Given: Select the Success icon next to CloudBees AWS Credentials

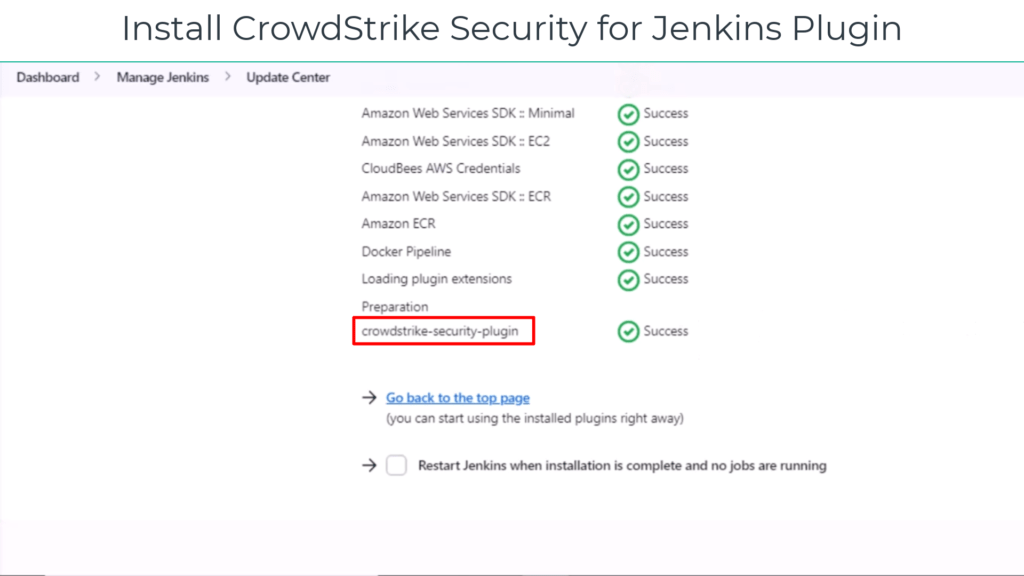Looking at the screenshot, I should 628,168.
